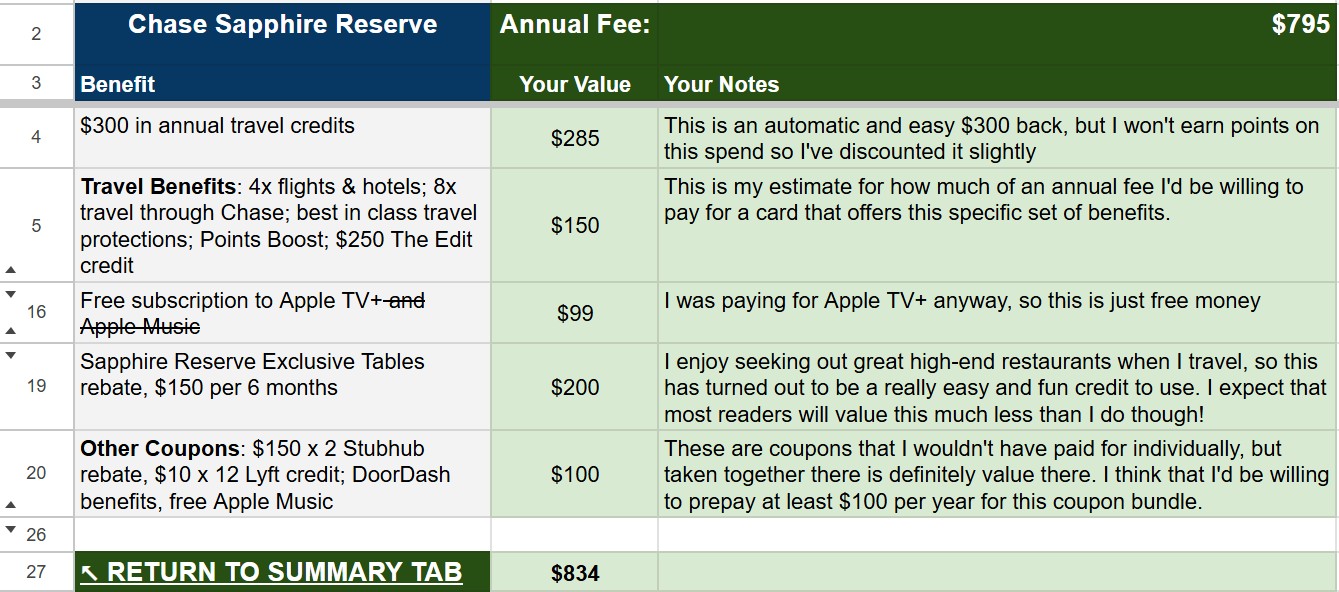The height and width of the screenshot is (592, 1339).
Task: Click the $99 Apple TV+ value cell
Action: coord(575,313)
